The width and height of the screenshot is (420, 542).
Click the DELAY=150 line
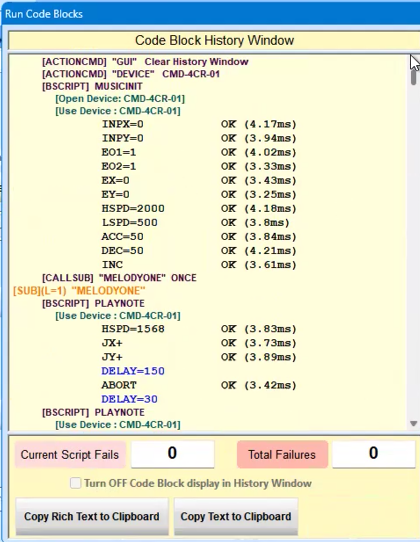click(133, 371)
